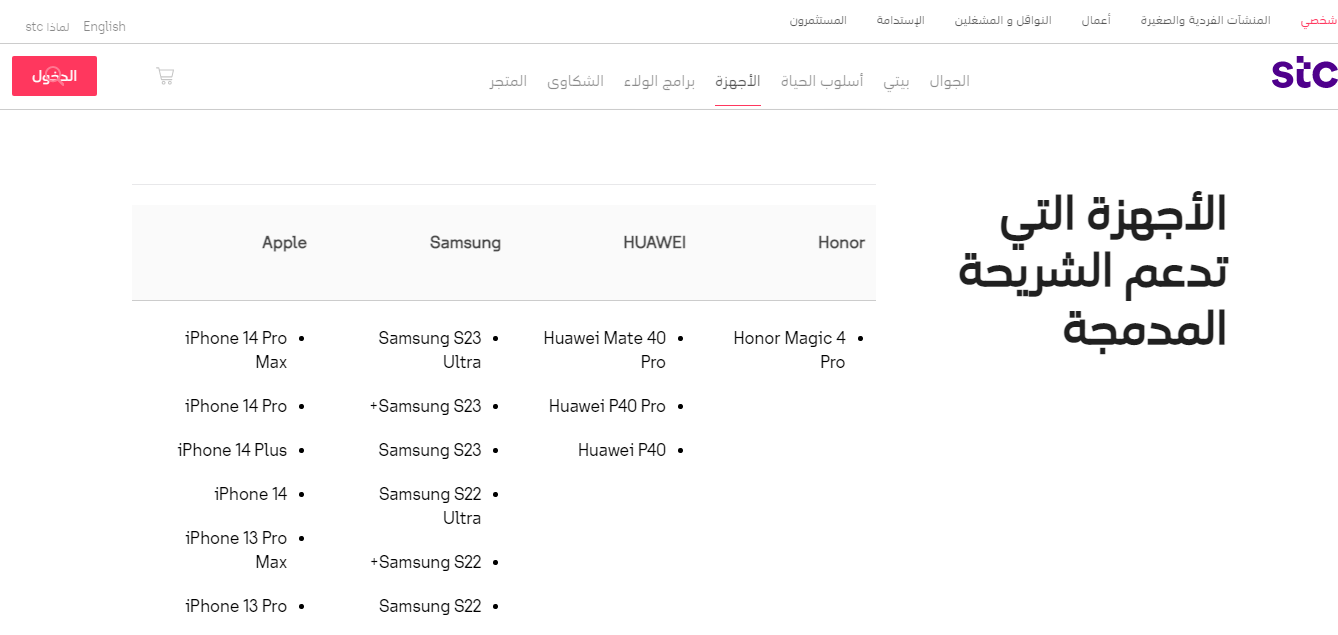Click 'Honor Magic 4 Pro' entry
Screen dimensions: 1338x635
[x=790, y=350]
